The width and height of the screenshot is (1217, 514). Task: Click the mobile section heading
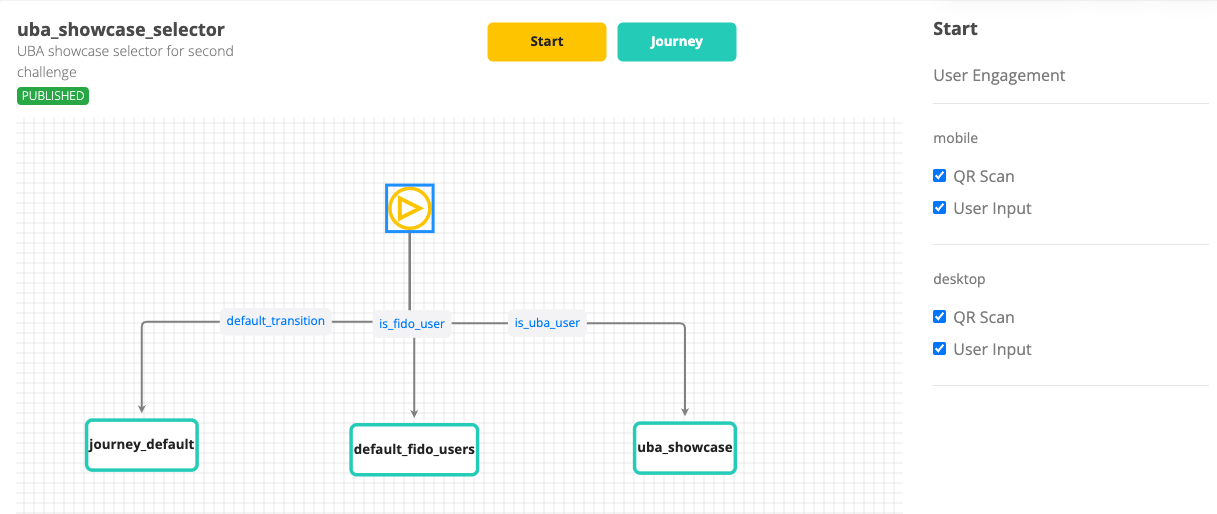(x=955, y=138)
